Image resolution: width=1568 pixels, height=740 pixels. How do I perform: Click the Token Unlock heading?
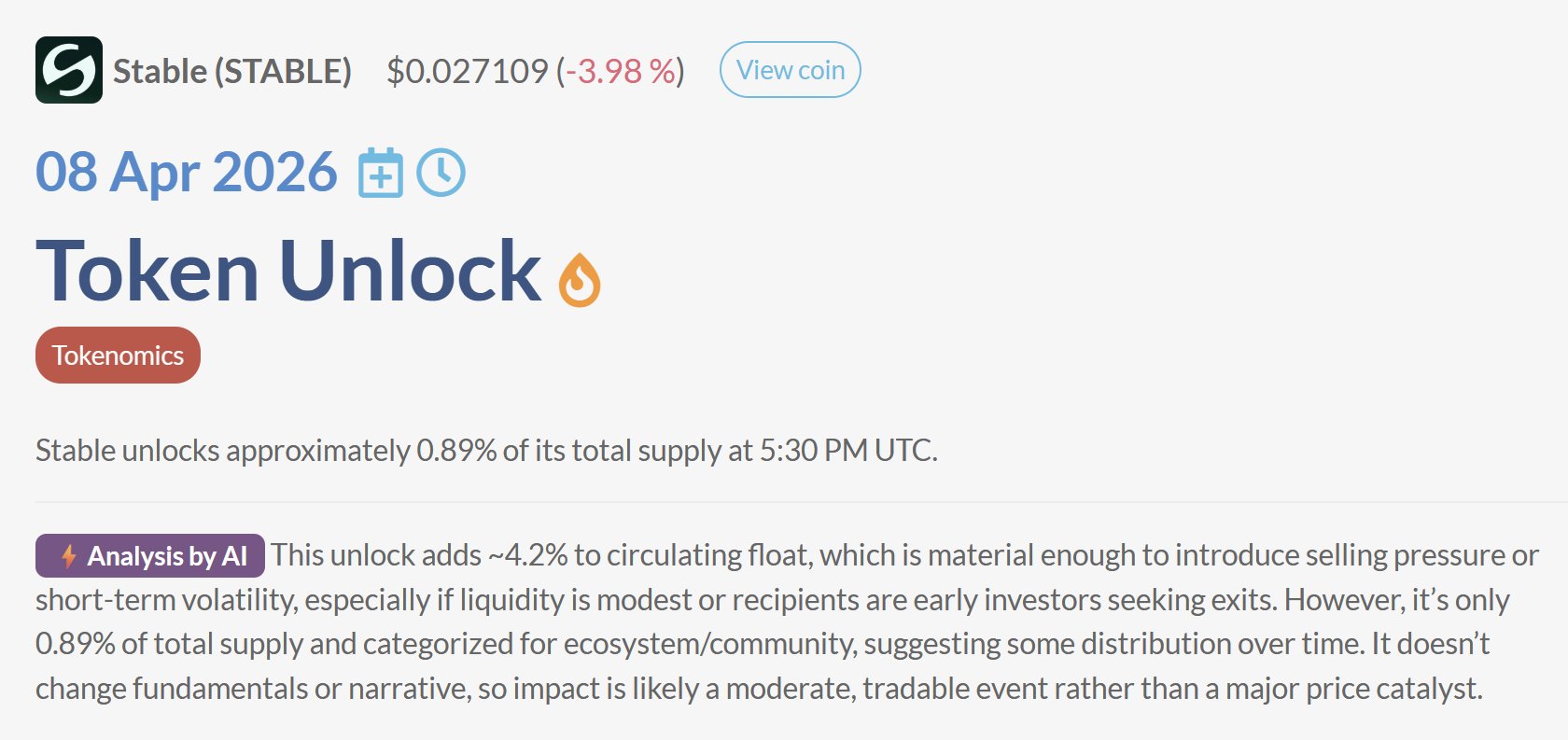(288, 271)
